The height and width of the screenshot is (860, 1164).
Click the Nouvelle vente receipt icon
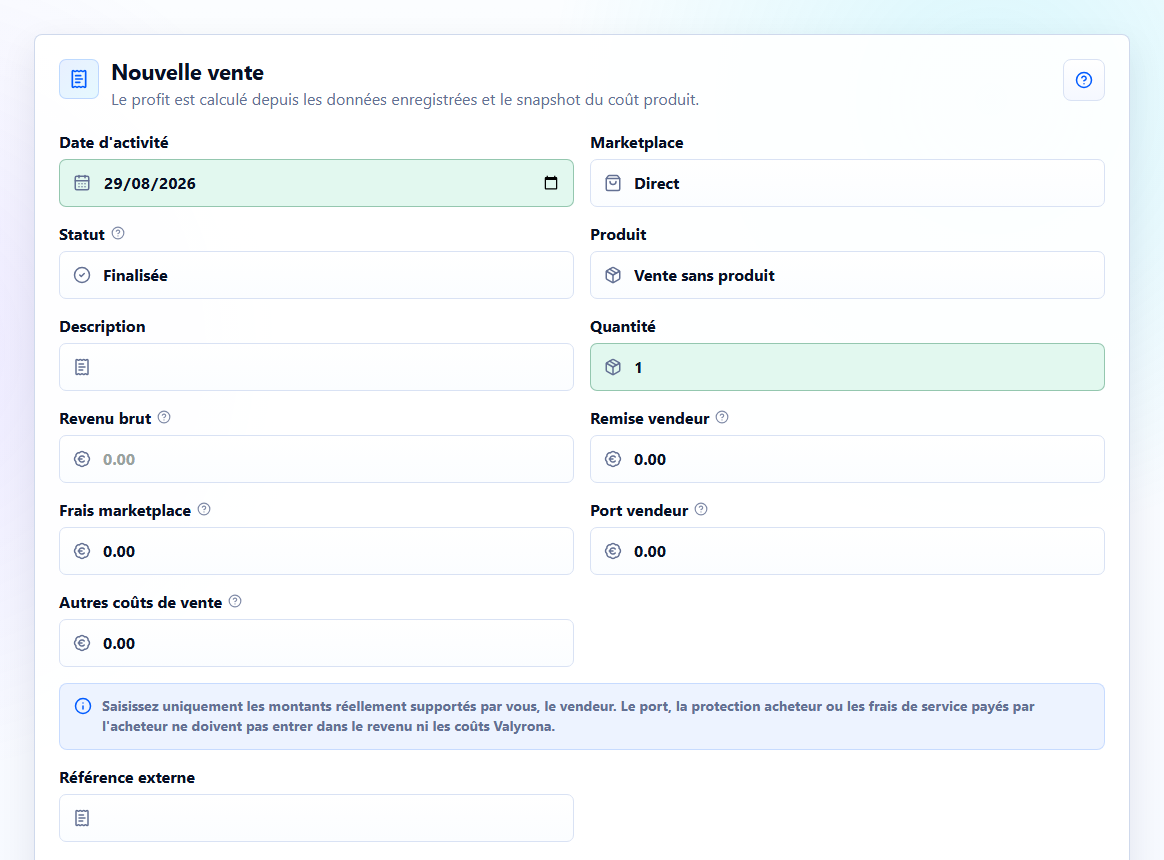[79, 79]
